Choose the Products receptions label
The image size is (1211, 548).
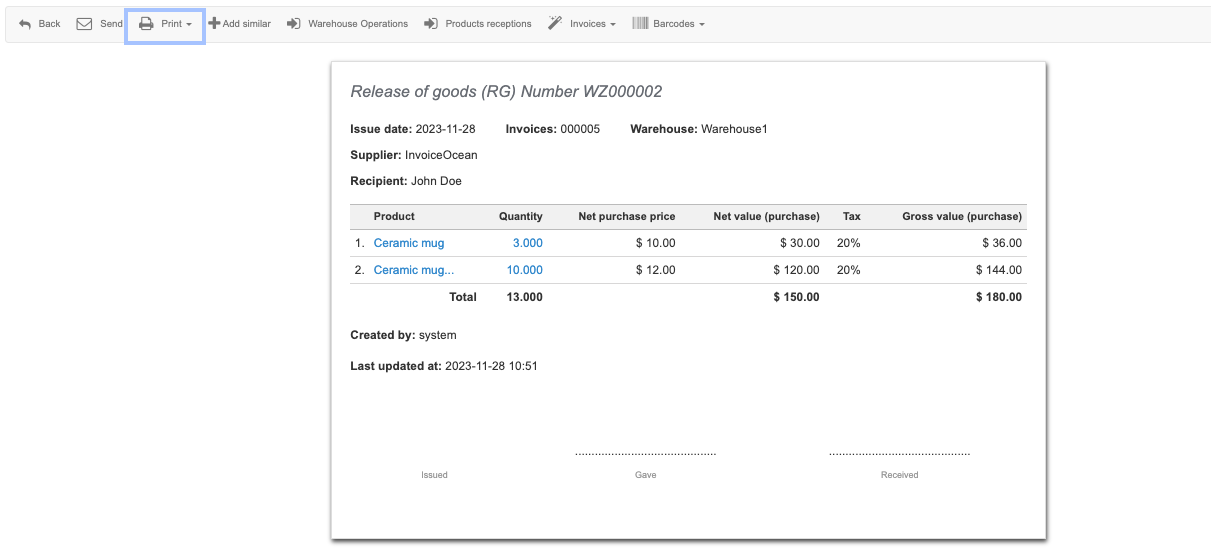tap(488, 24)
